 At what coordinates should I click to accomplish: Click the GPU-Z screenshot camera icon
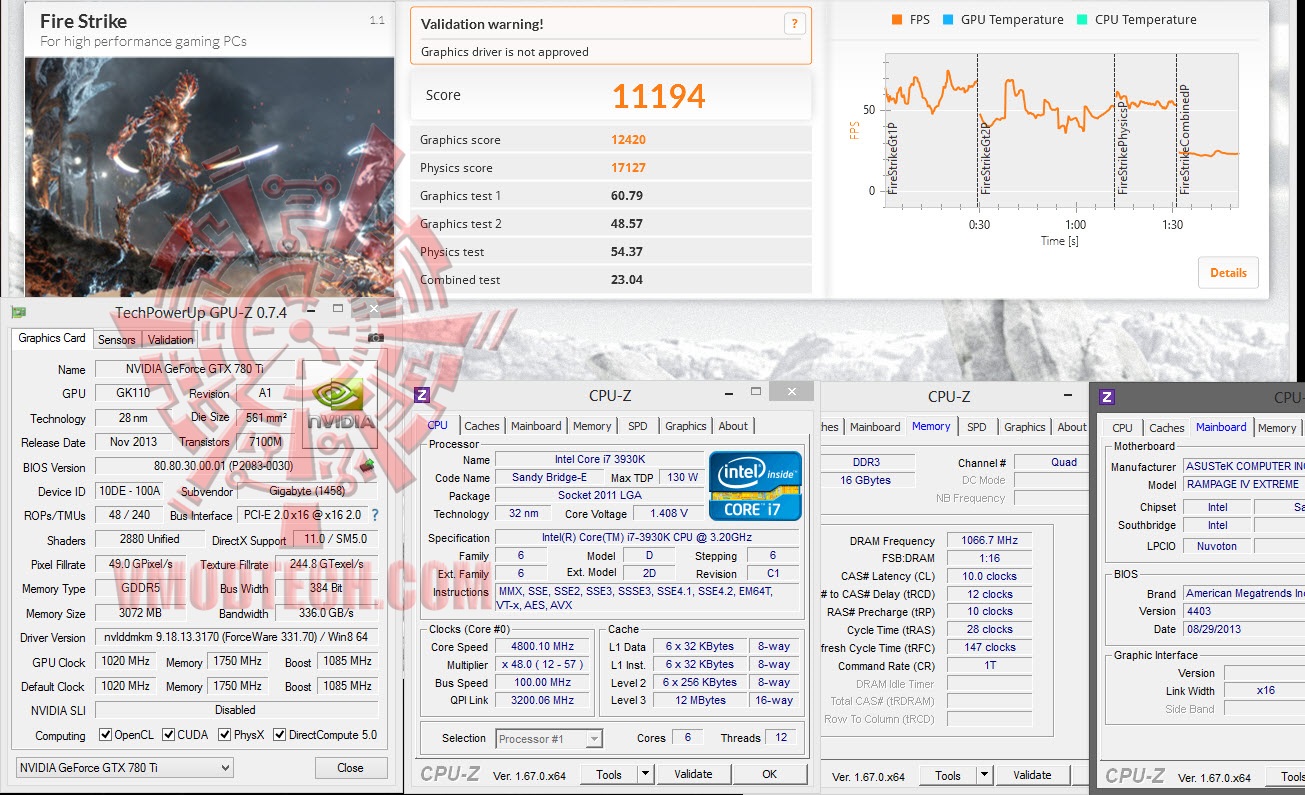click(376, 338)
